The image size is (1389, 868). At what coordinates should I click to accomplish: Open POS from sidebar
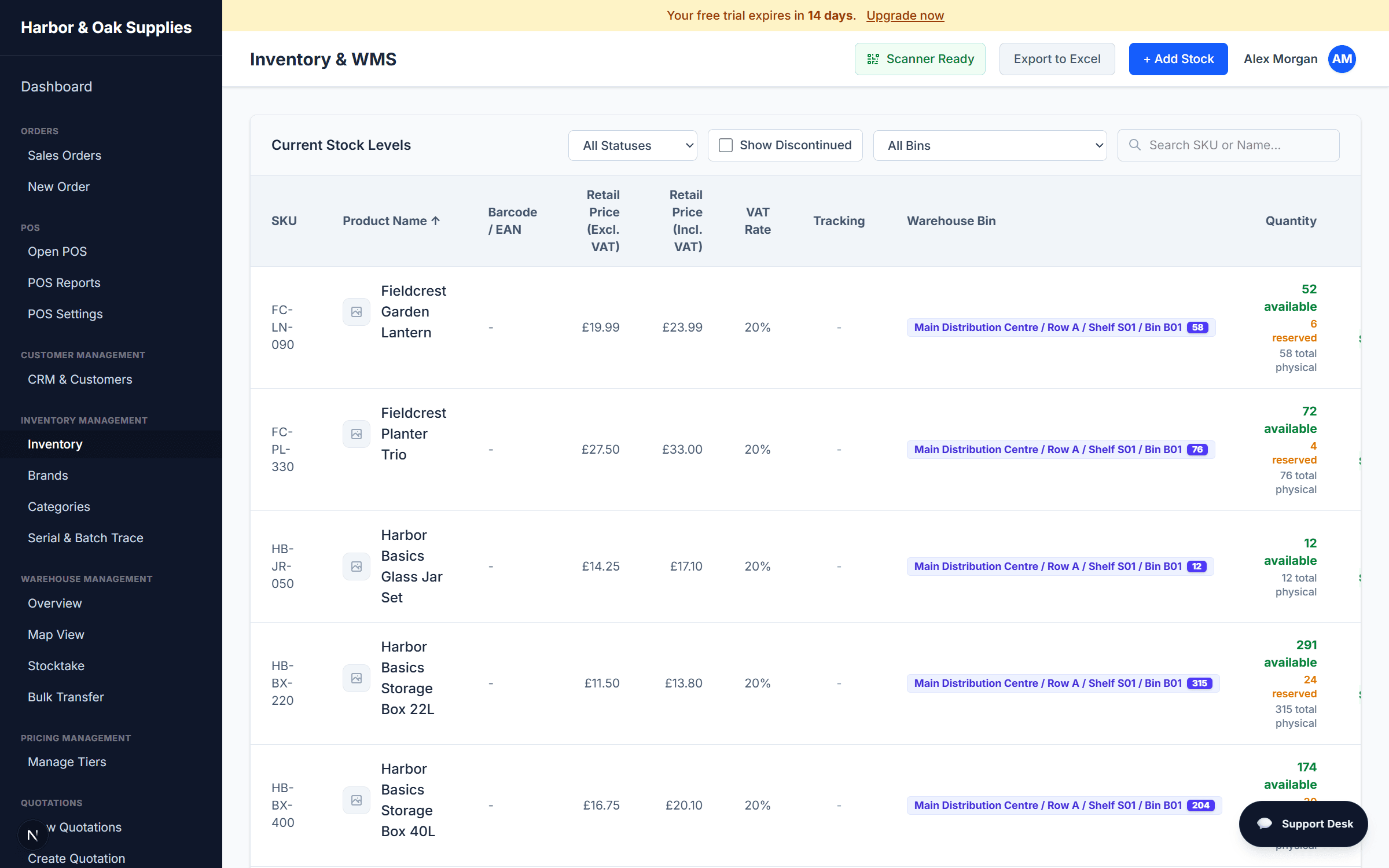[57, 251]
